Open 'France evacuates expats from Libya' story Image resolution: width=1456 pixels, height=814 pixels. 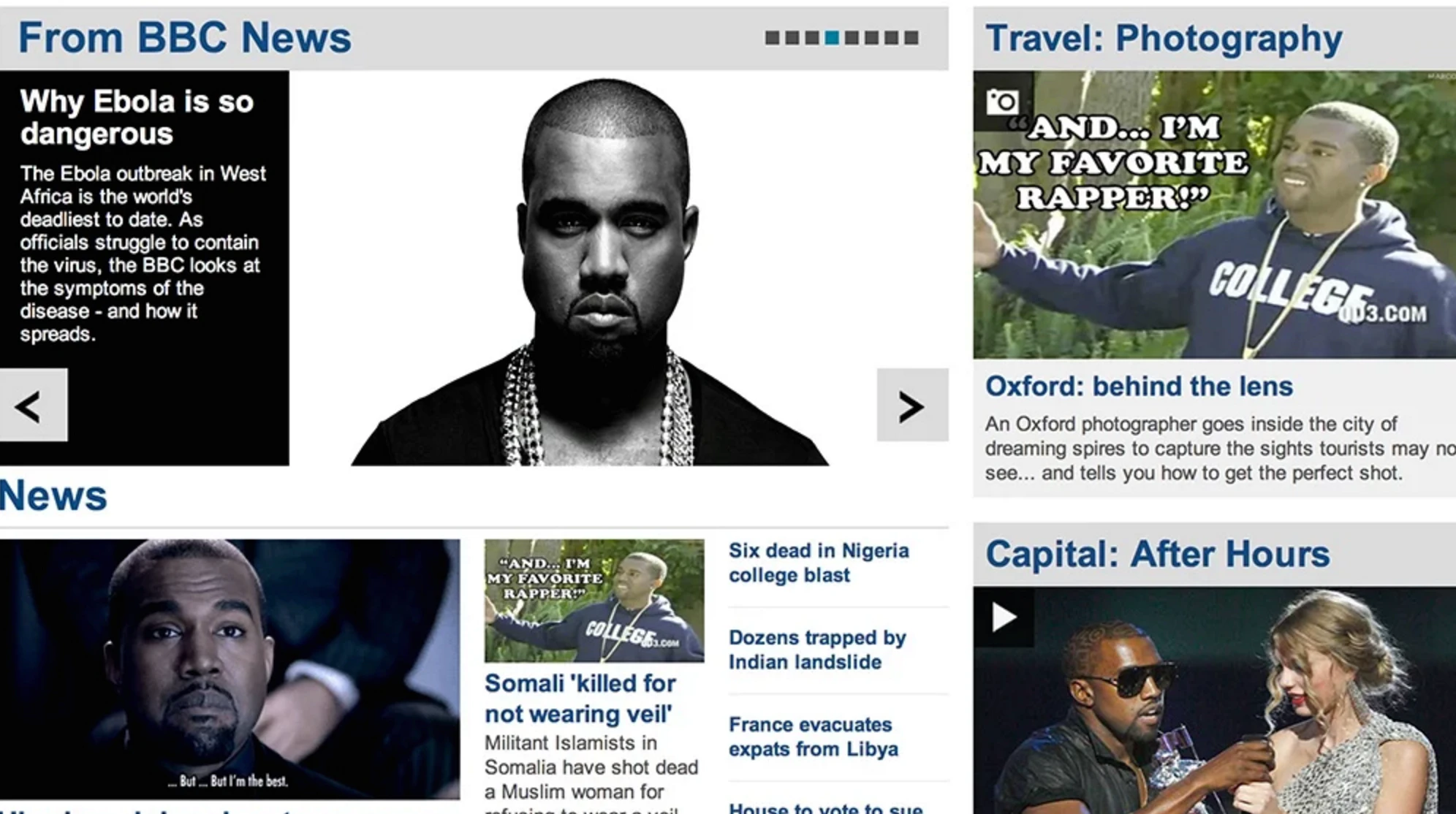pos(814,737)
